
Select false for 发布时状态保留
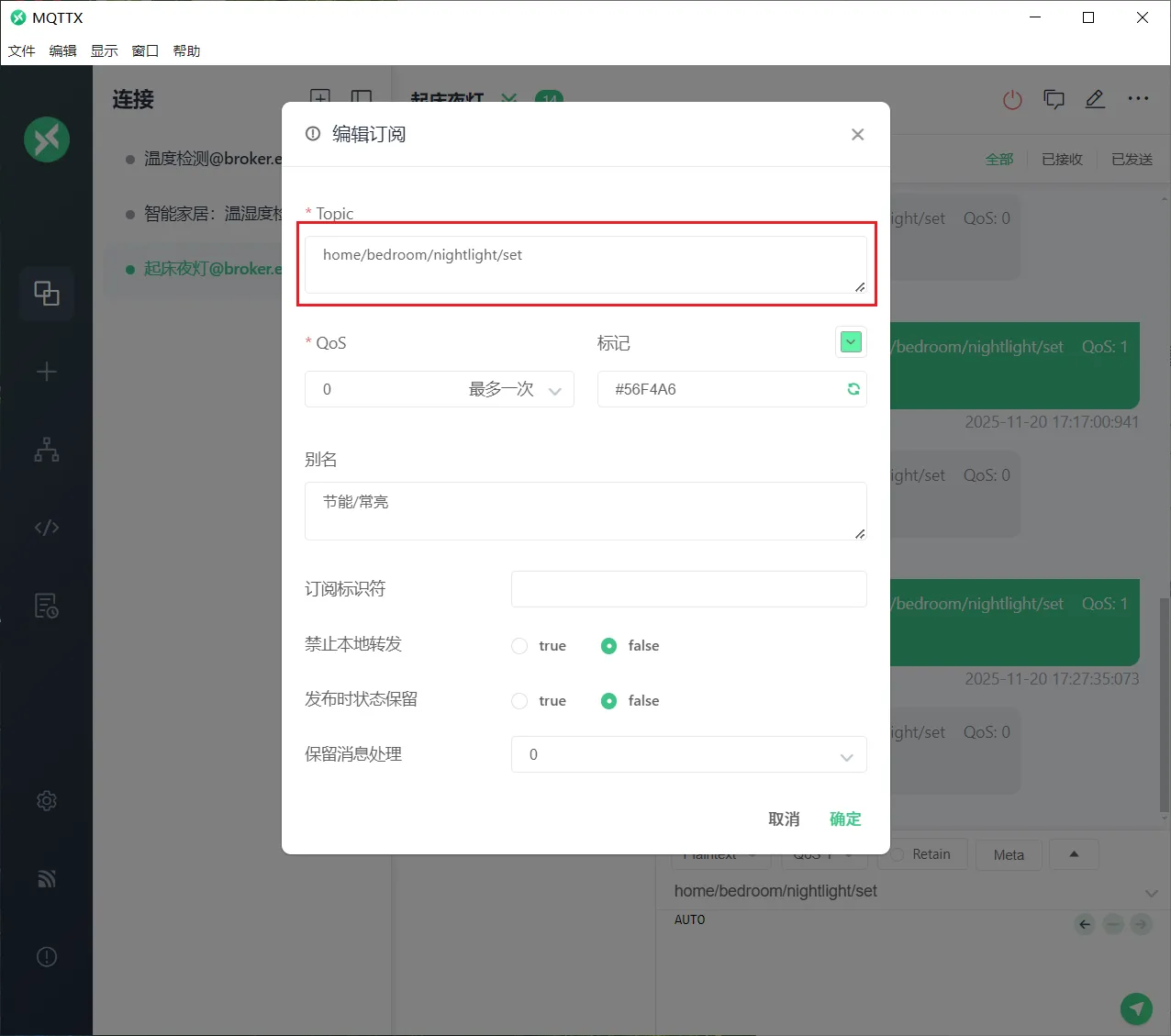[x=608, y=700]
